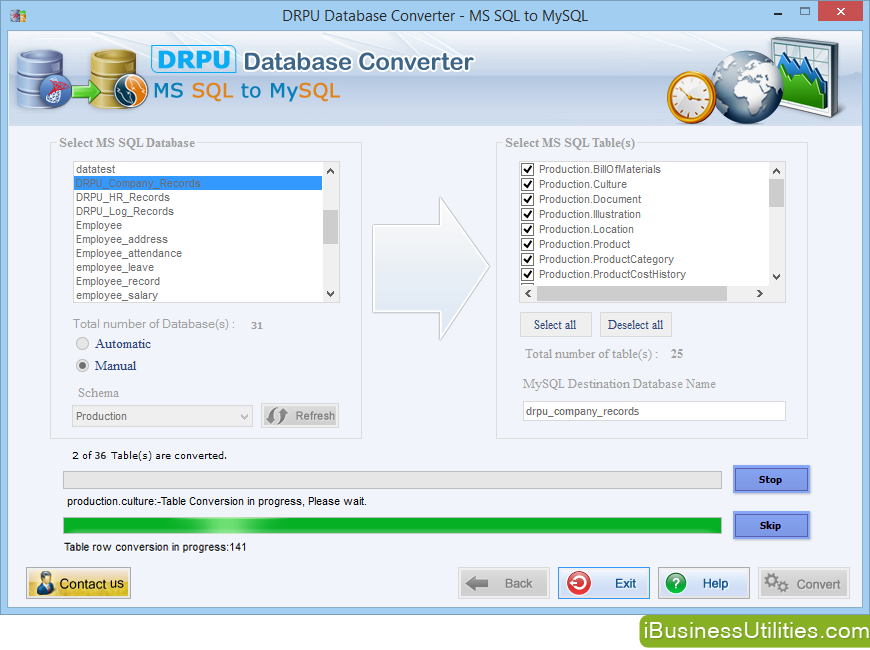This screenshot has height=650, width=870.
Task: Click the app icon in title bar
Action: [x=18, y=16]
